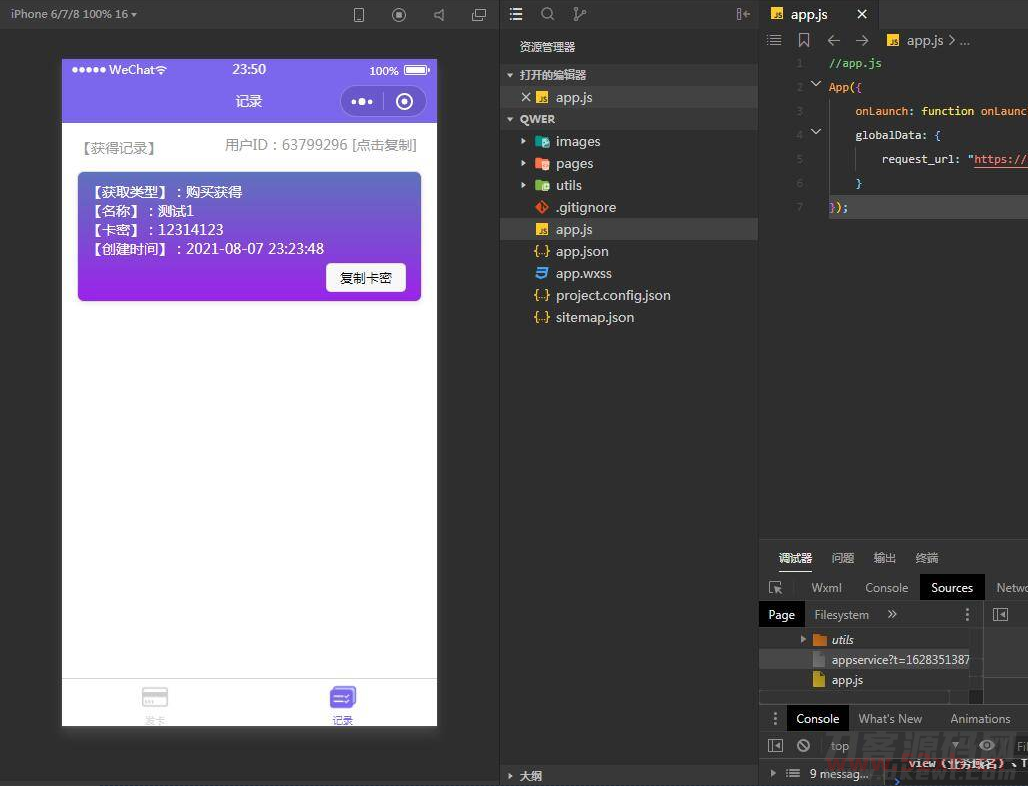Open the mini program capsule menu (•••)
Screen dimensions: 1028x786
tap(360, 101)
